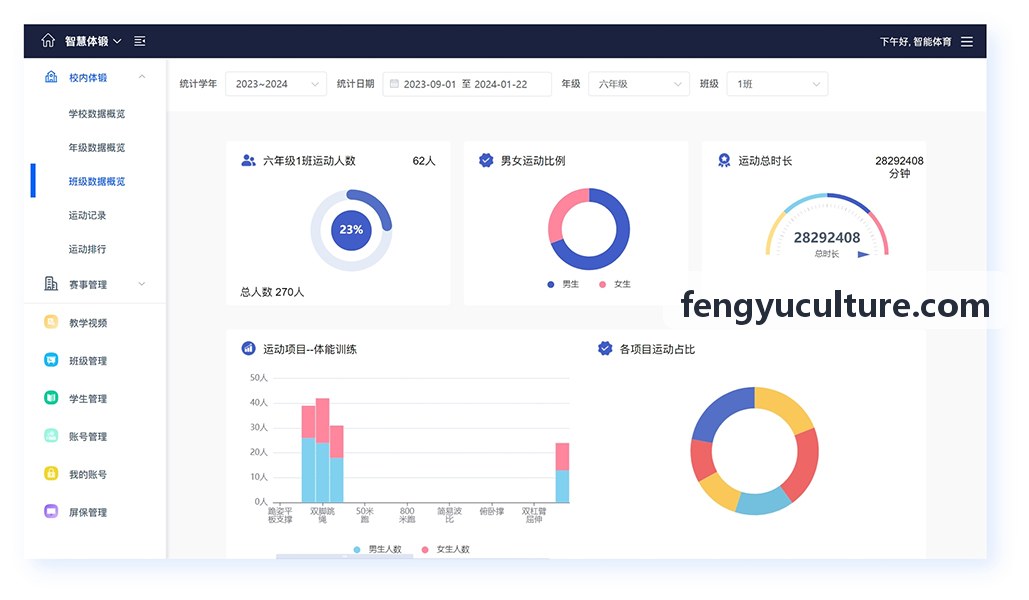
Task: Open the 教学视频 section
Action: click(x=88, y=322)
